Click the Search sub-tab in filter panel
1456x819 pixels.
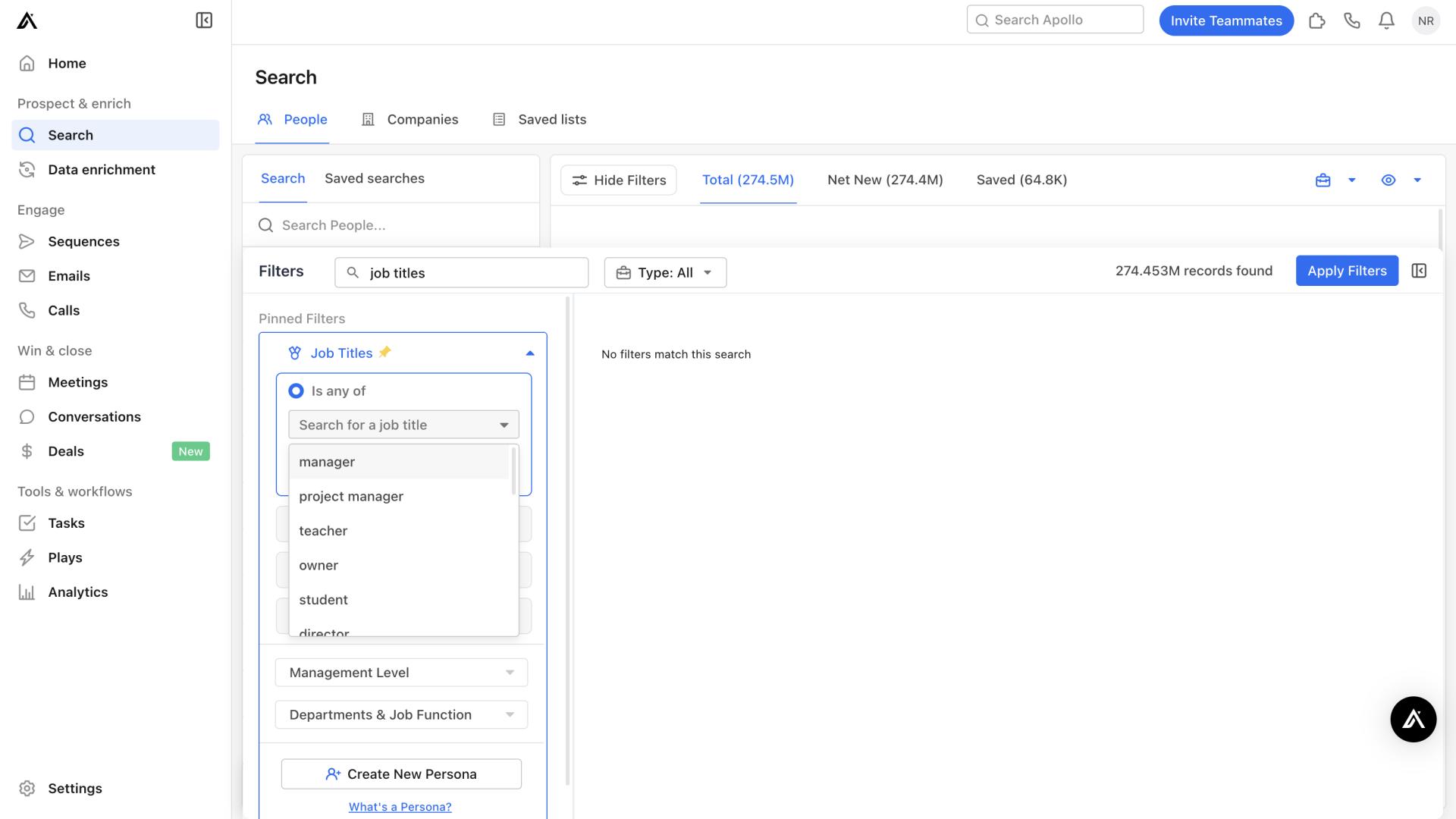(282, 179)
